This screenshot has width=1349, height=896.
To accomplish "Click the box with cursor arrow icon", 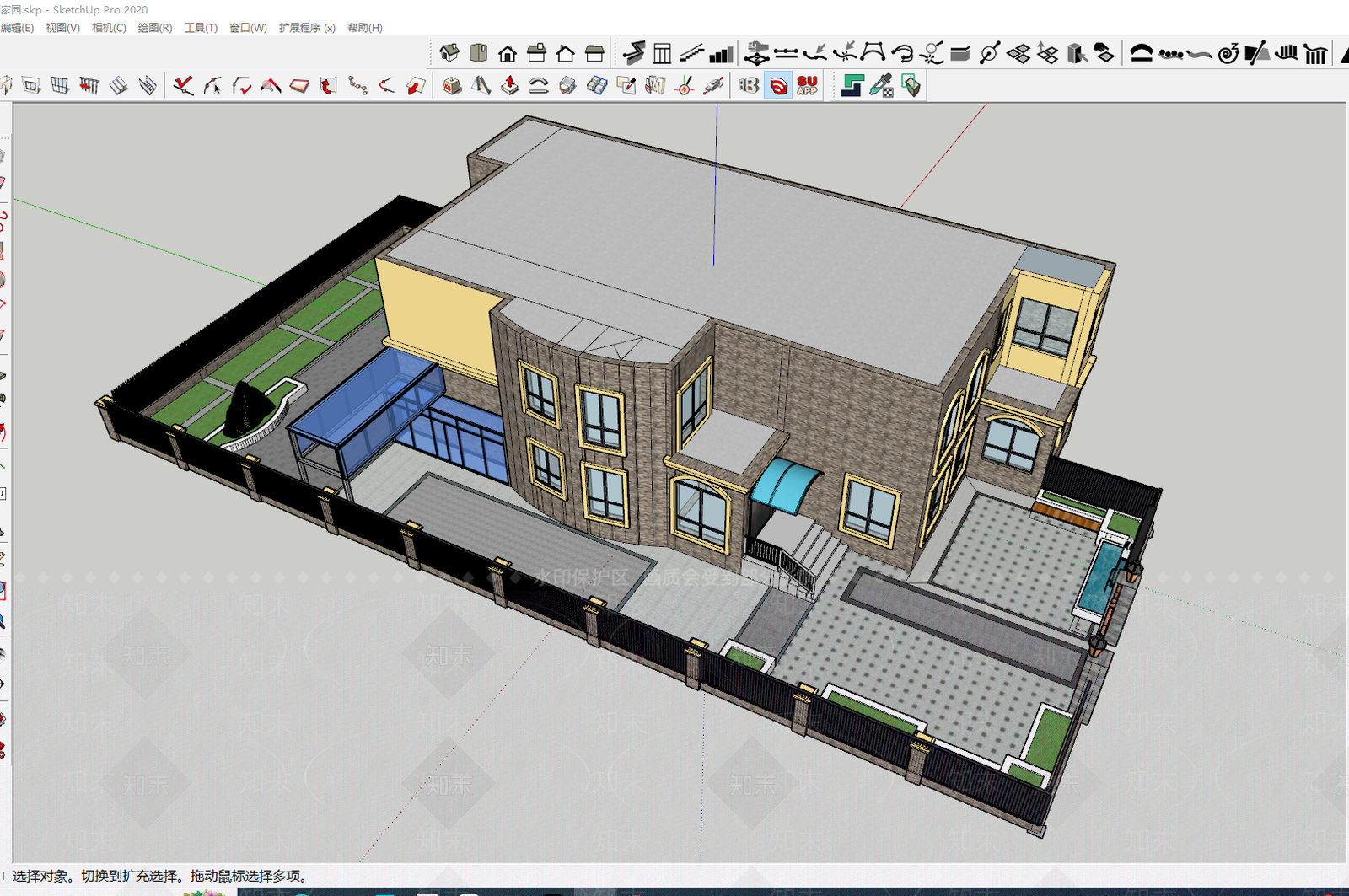I will point(1077,54).
